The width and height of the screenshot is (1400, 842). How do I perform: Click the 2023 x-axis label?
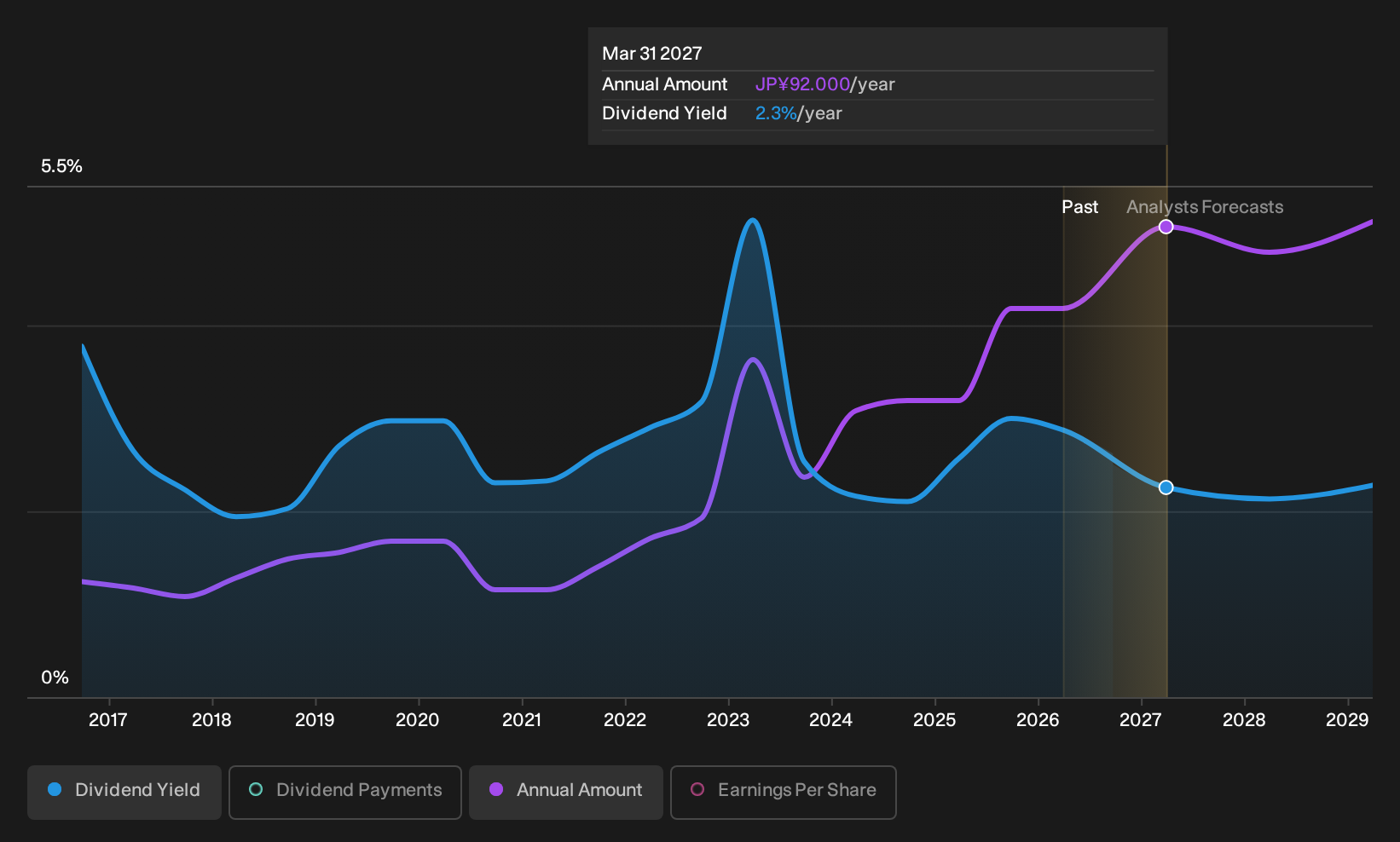(x=728, y=720)
